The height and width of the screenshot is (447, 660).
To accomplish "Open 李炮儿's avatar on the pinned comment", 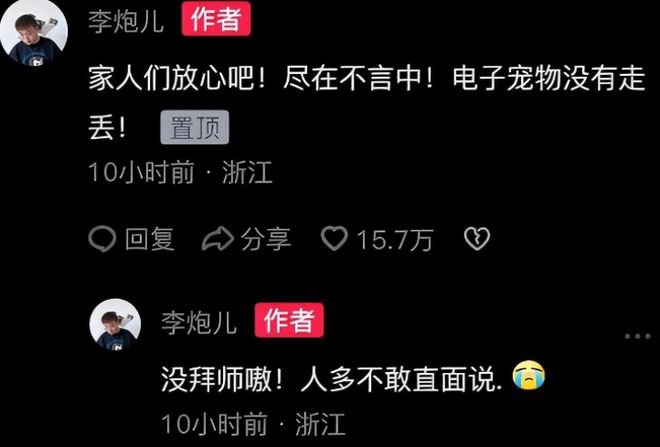I will click(34, 33).
